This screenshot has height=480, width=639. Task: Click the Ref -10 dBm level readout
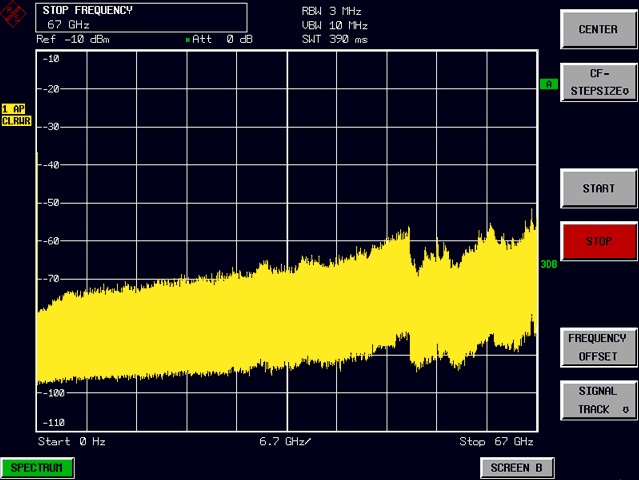coord(72,40)
